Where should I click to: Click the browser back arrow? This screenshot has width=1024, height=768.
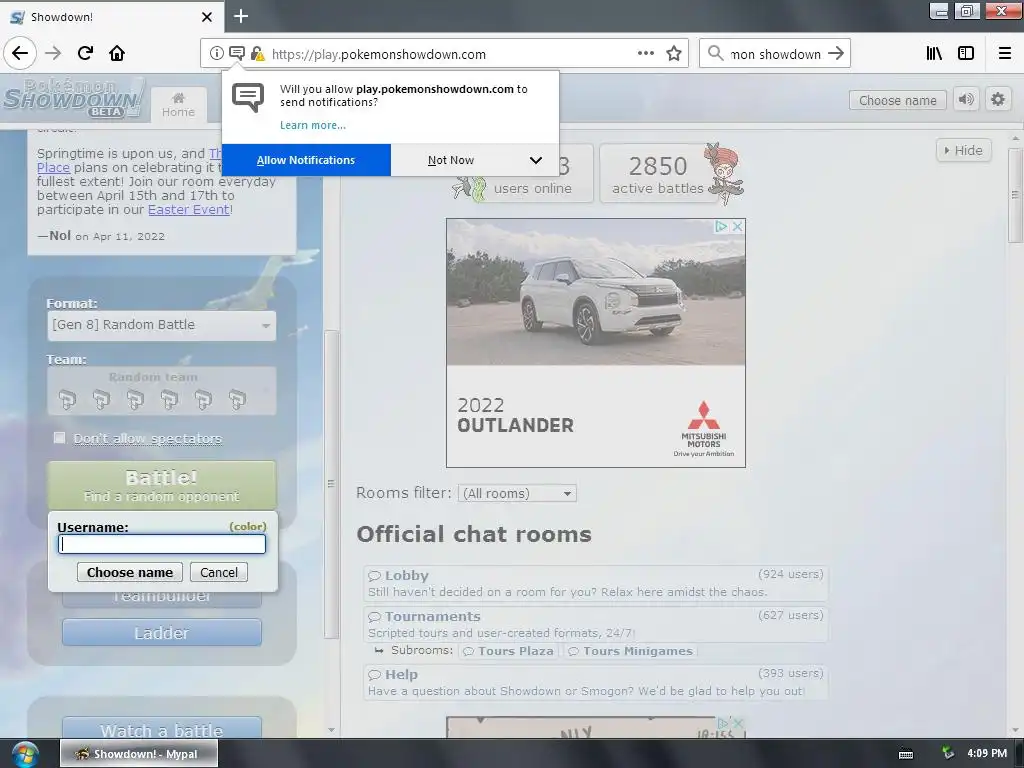(20, 54)
